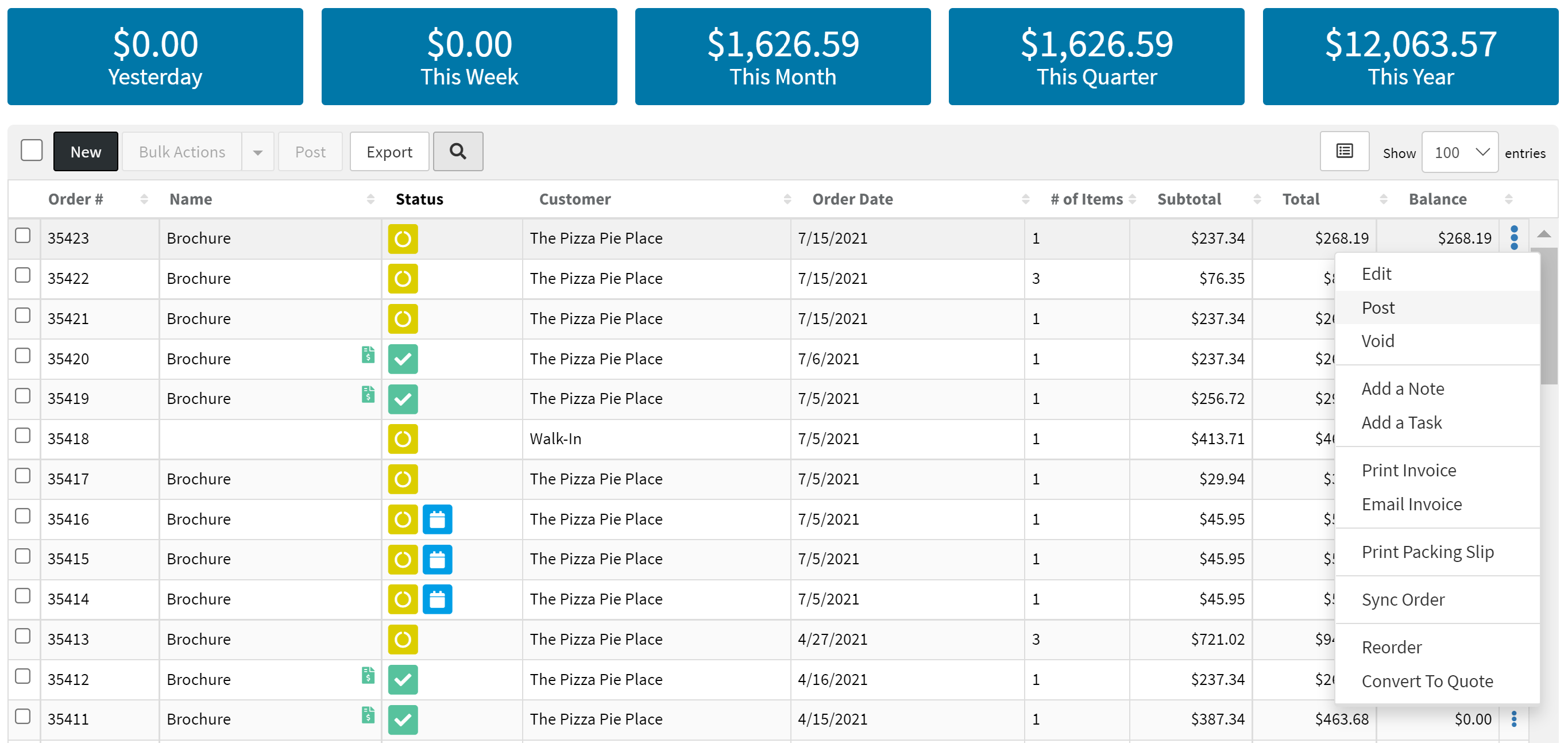Image resolution: width=1568 pixels, height=743 pixels.
Task: Open the list view layout icon
Action: 1344,152
